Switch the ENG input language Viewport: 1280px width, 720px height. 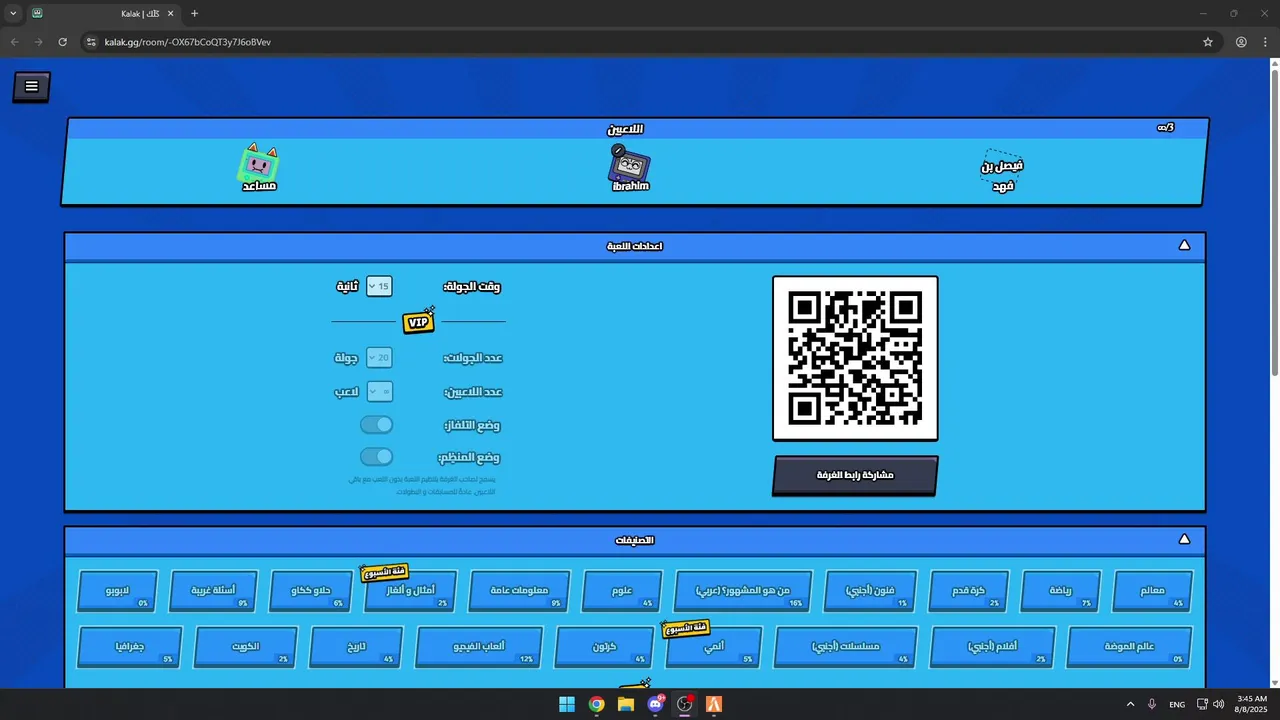[x=1177, y=704]
